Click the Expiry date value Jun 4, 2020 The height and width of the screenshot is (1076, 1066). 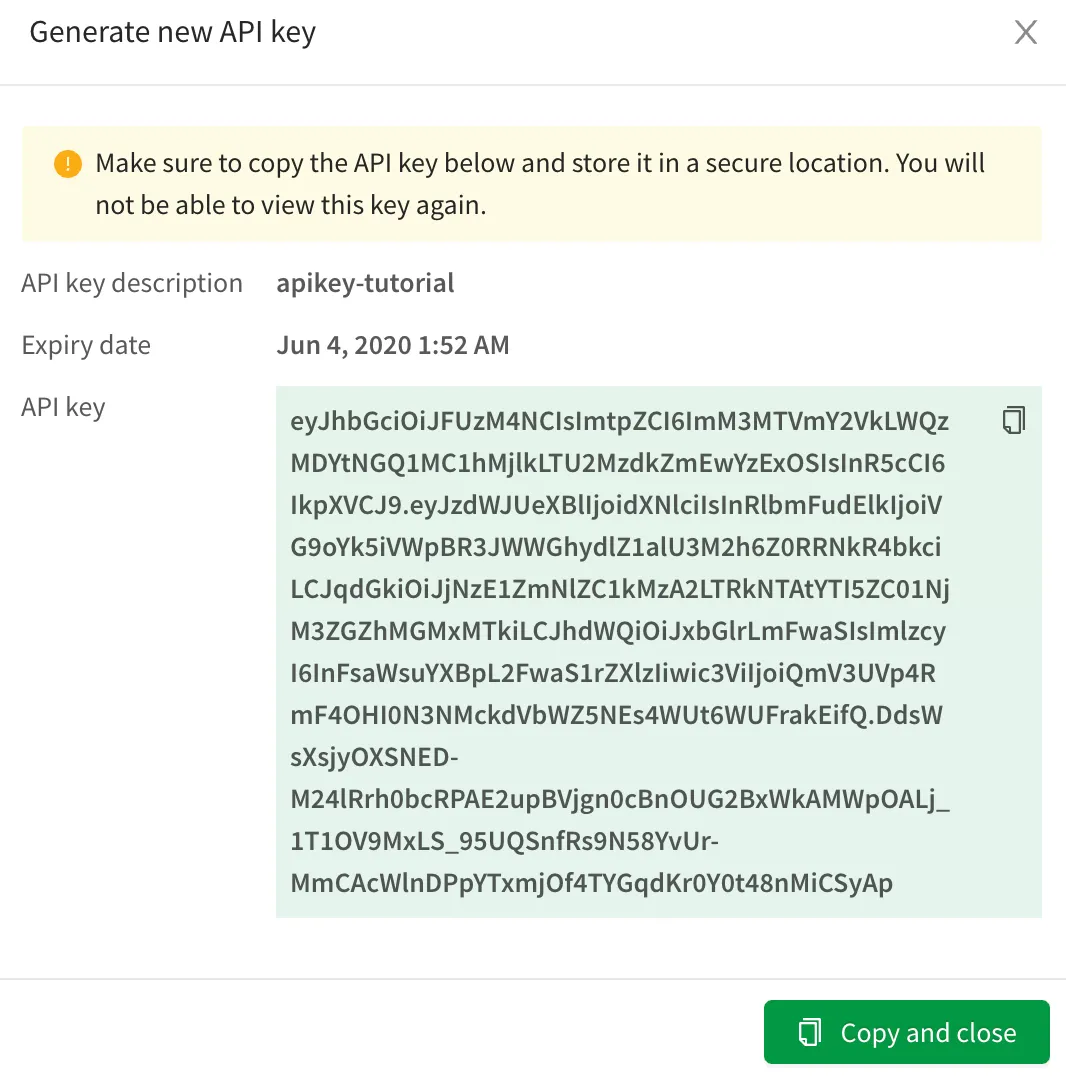[392, 345]
